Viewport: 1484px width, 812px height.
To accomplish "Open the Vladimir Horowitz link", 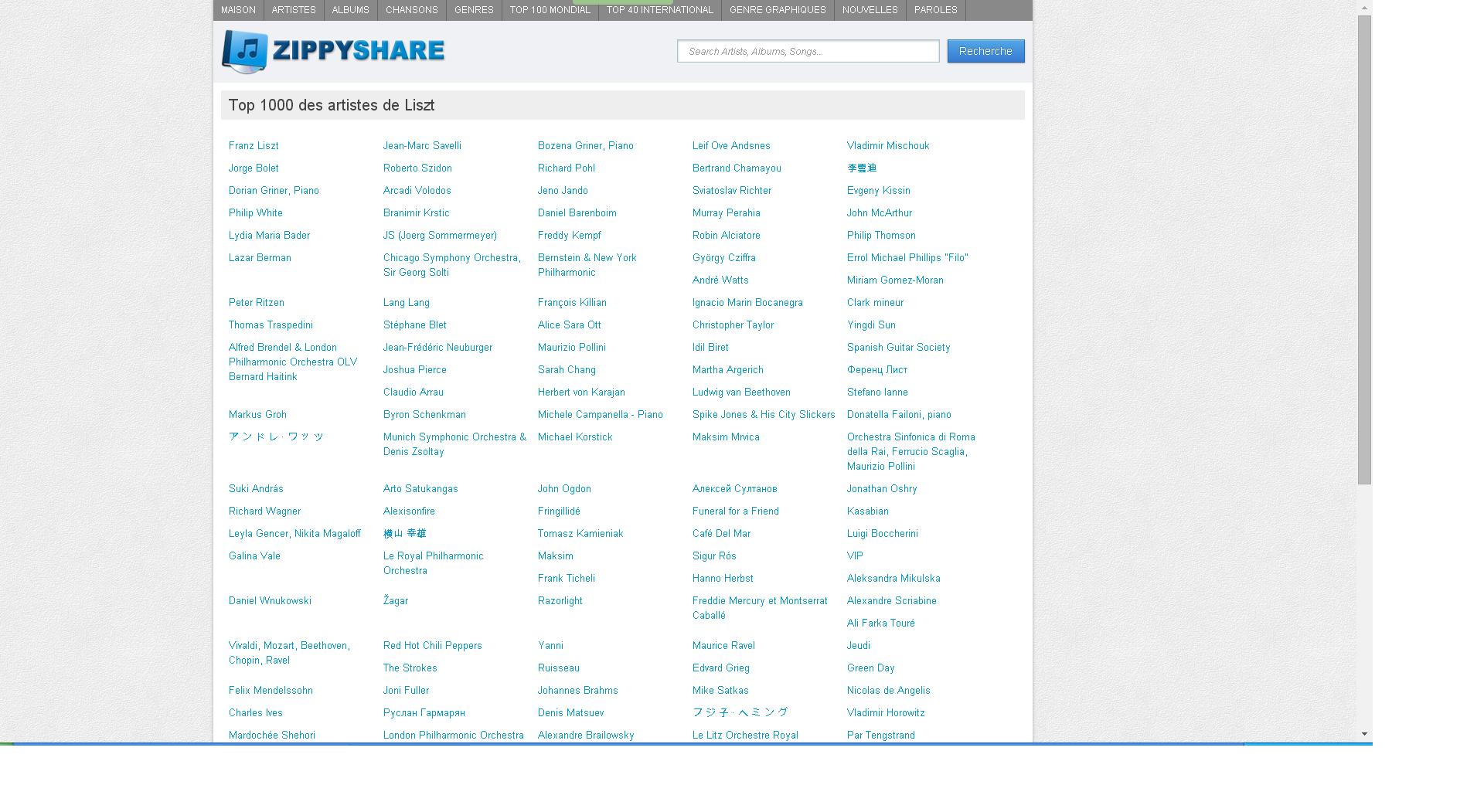I will point(886,713).
